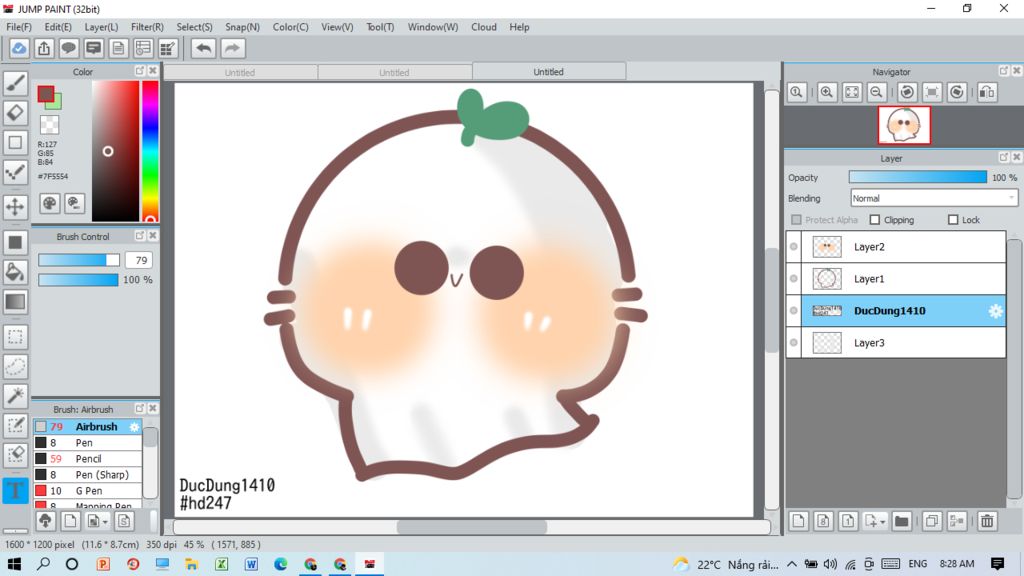Click the horizontal canvas scrollbar
The width and height of the screenshot is (1024, 576).
(x=472, y=526)
